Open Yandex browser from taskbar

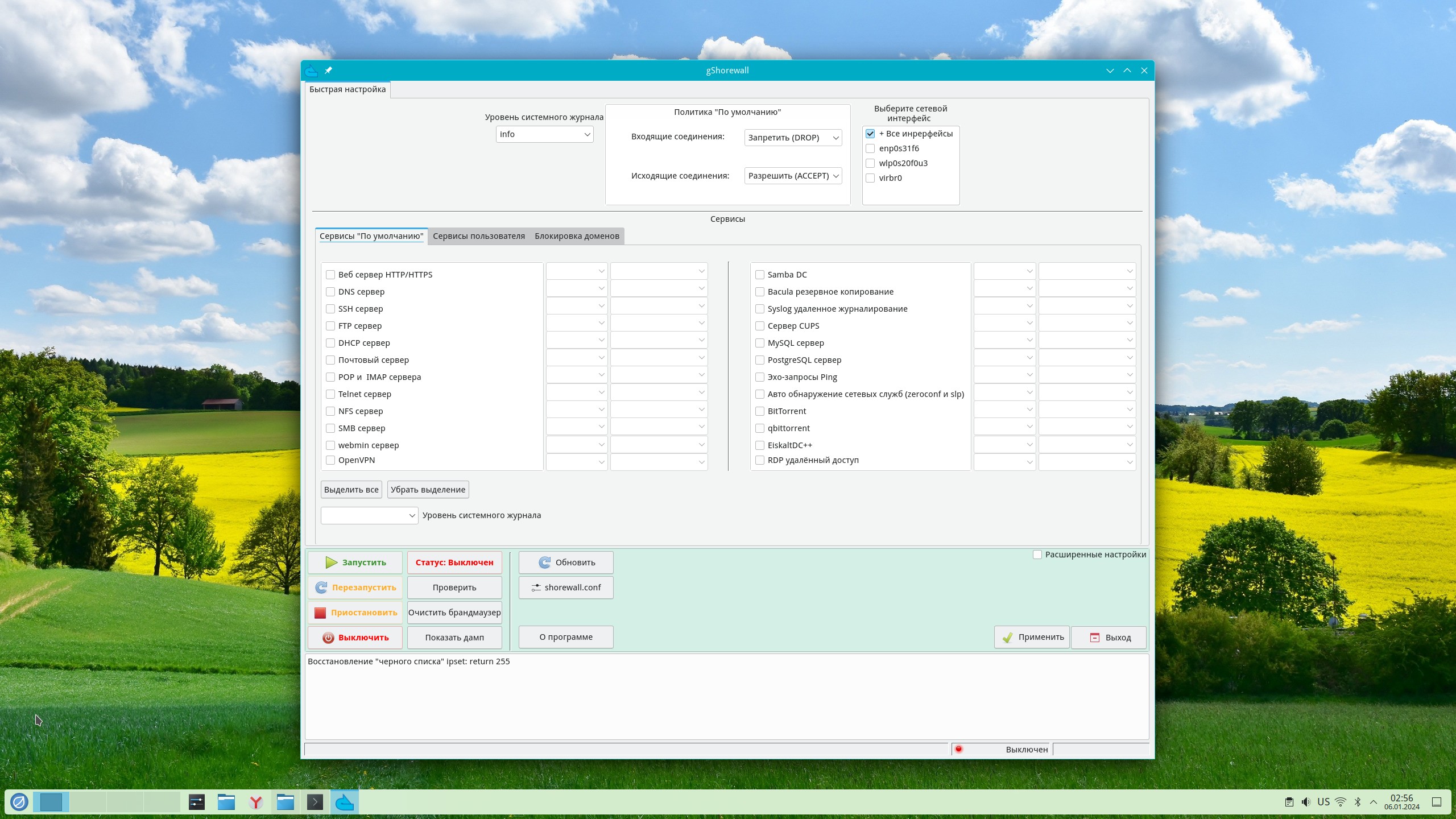[256, 802]
